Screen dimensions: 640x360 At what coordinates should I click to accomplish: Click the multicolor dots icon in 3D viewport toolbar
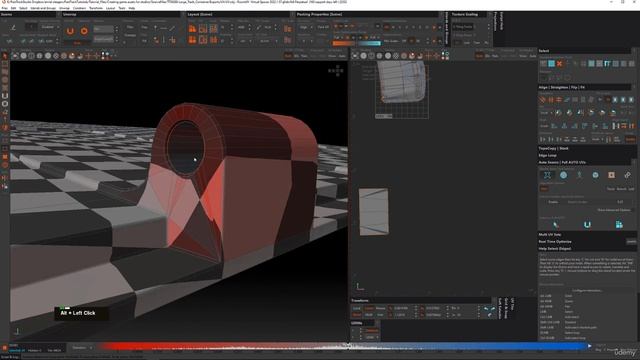point(105,55)
